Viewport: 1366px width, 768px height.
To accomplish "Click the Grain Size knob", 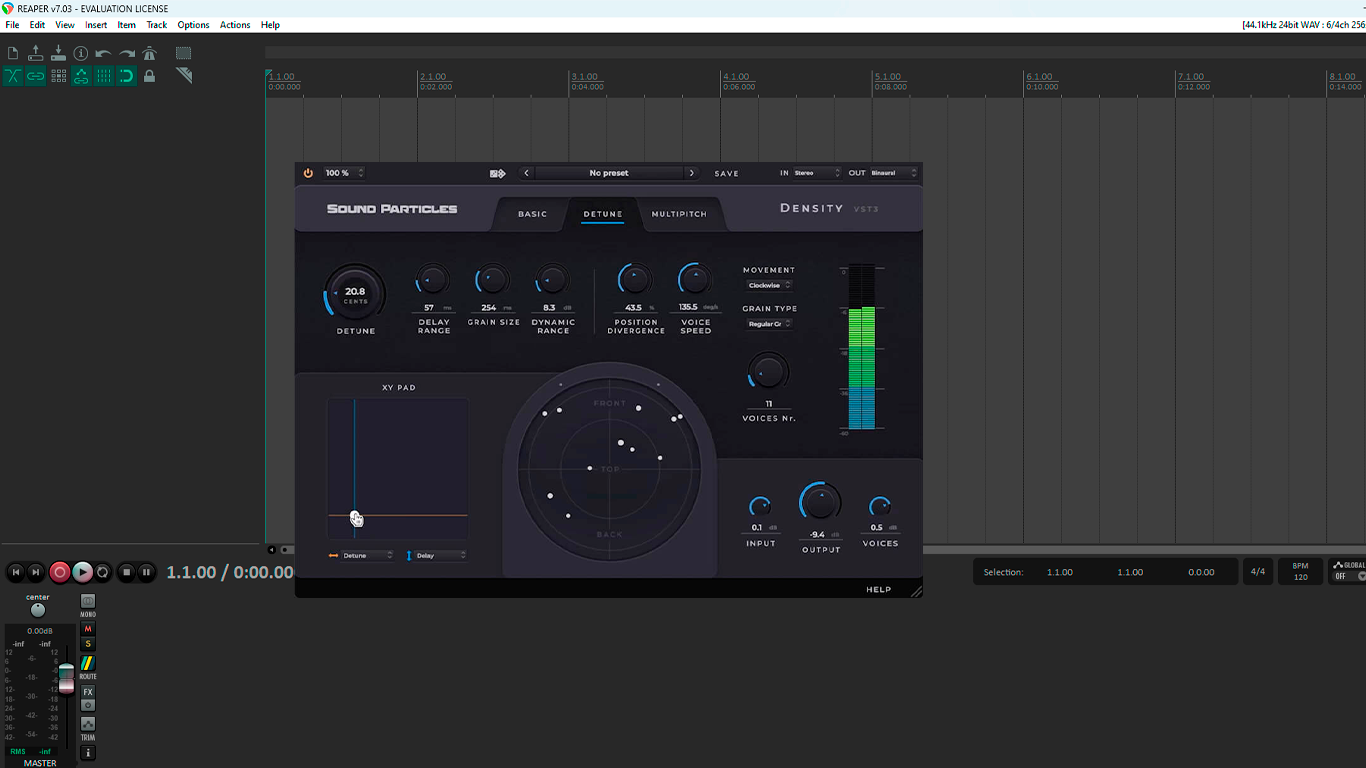I will [x=493, y=281].
